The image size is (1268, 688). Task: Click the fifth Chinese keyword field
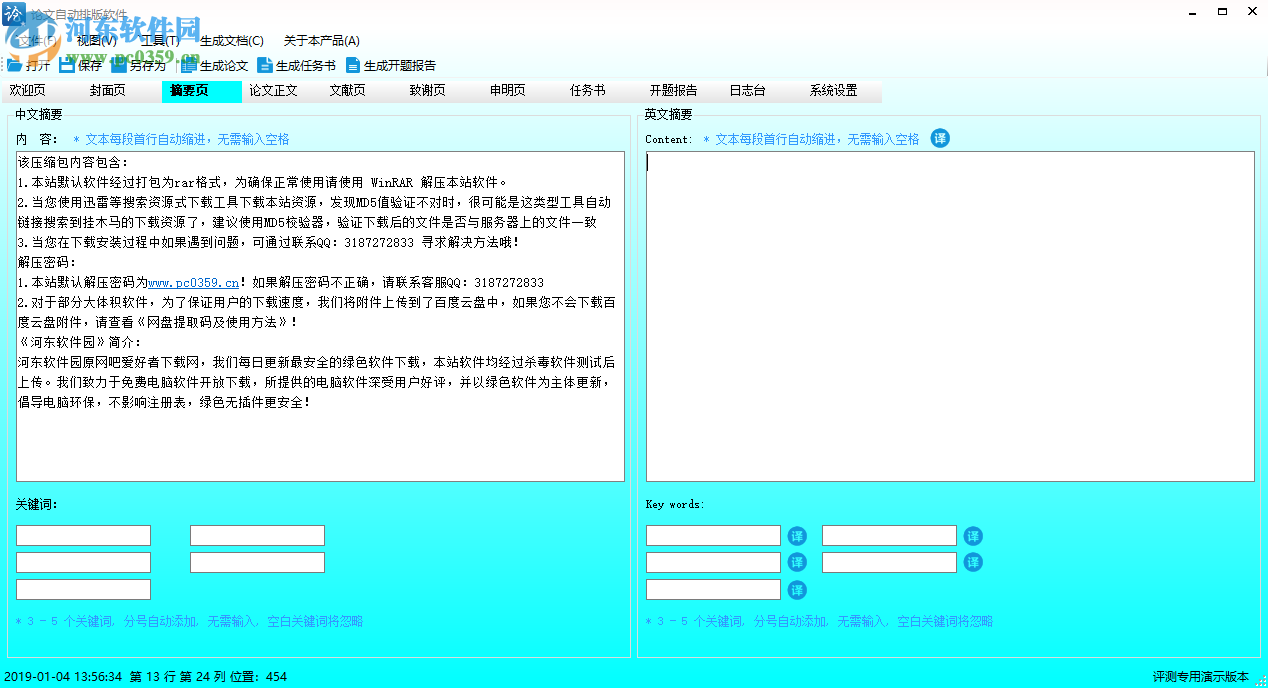coord(83,589)
